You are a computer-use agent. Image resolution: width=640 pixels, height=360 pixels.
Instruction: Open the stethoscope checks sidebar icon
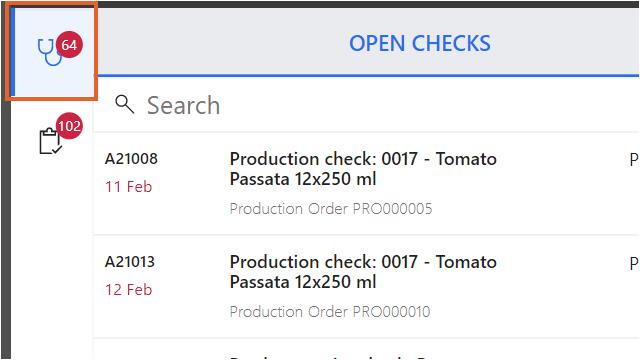(x=50, y=52)
